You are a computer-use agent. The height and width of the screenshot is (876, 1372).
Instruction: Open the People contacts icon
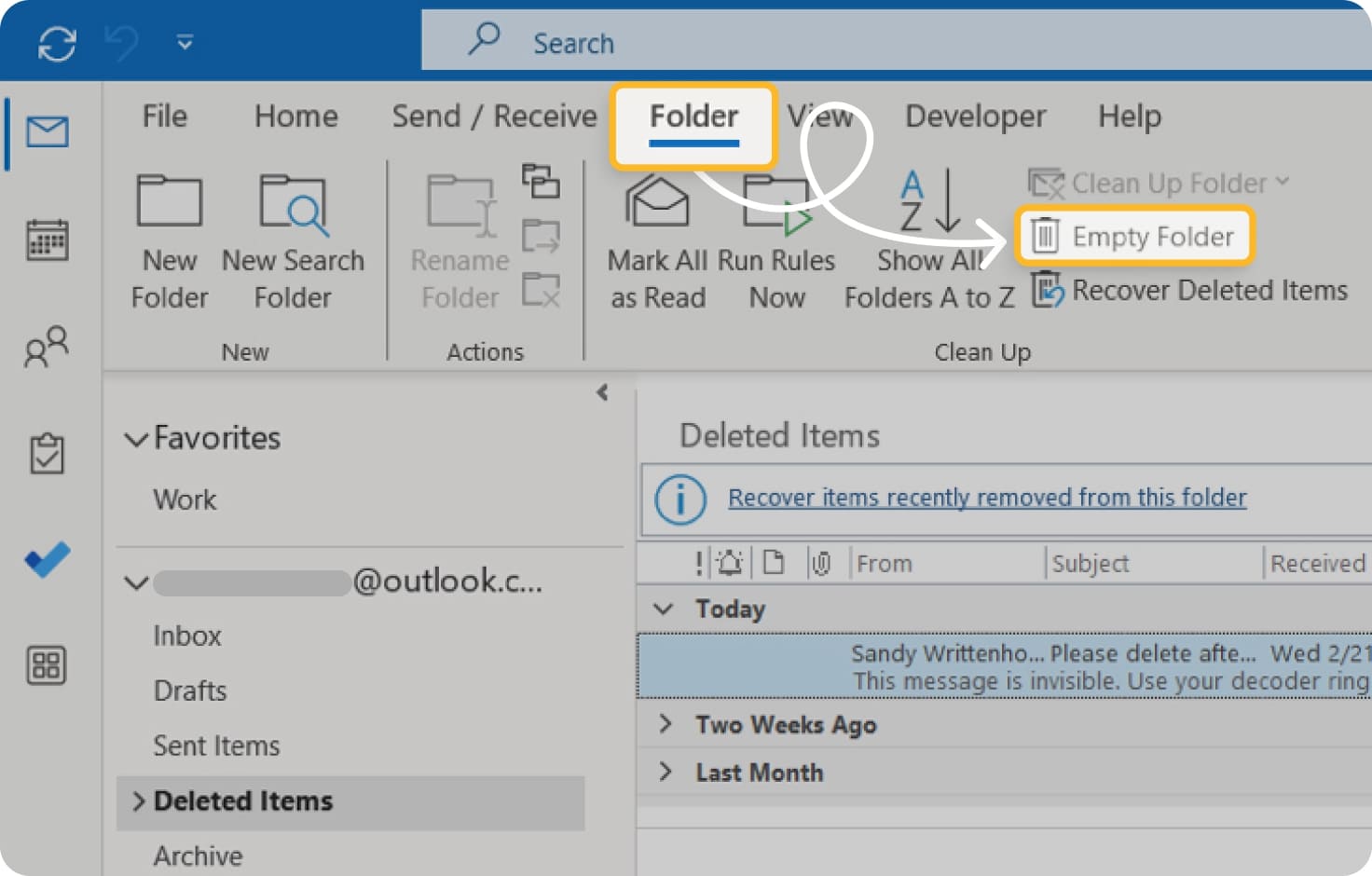click(x=47, y=347)
